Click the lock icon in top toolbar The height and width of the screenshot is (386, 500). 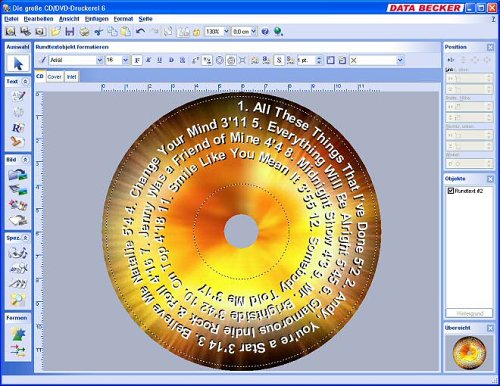pos(197,32)
